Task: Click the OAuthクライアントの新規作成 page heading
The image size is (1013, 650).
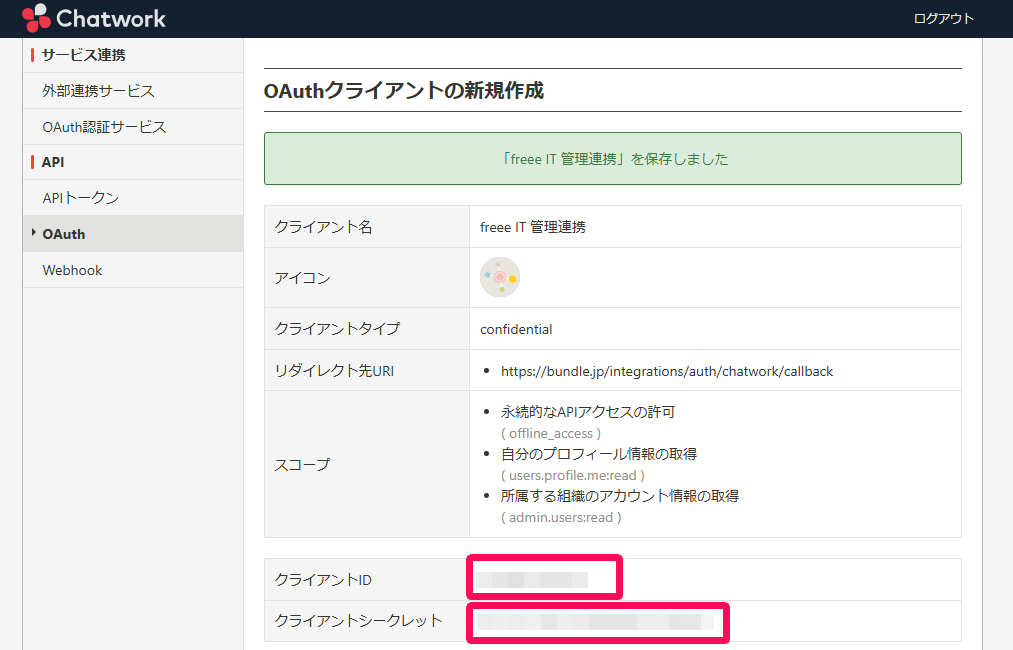Action: point(404,90)
